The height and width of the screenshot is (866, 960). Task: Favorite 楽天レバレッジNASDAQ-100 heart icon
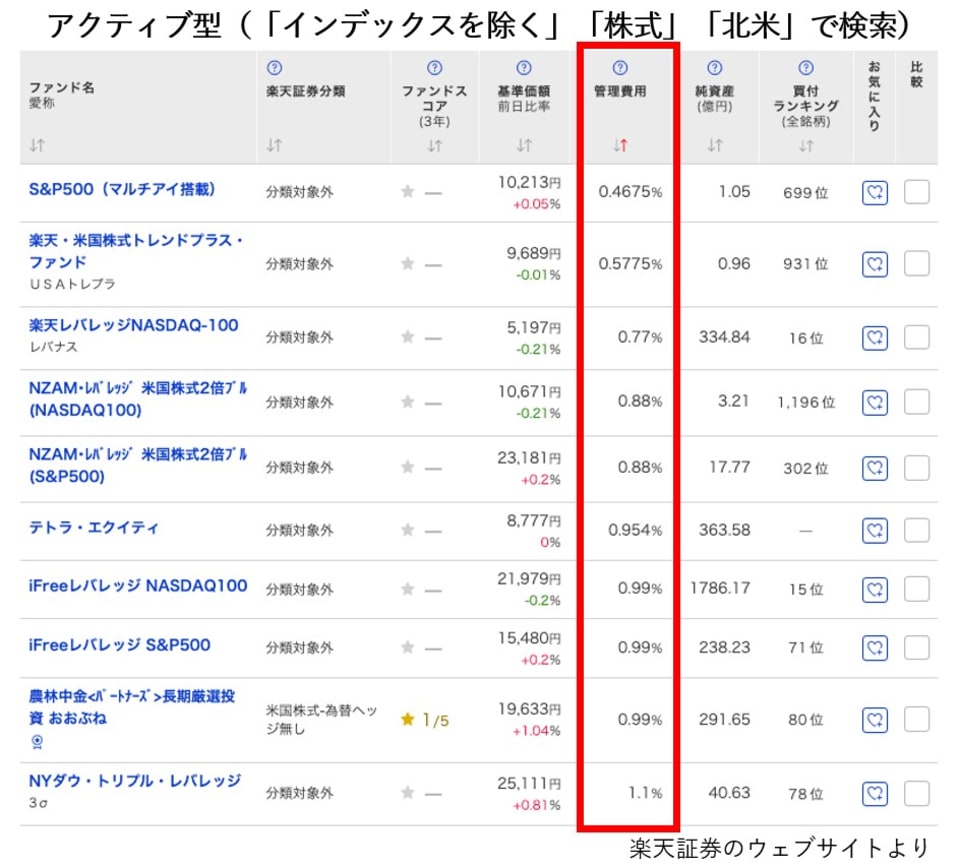tap(874, 337)
